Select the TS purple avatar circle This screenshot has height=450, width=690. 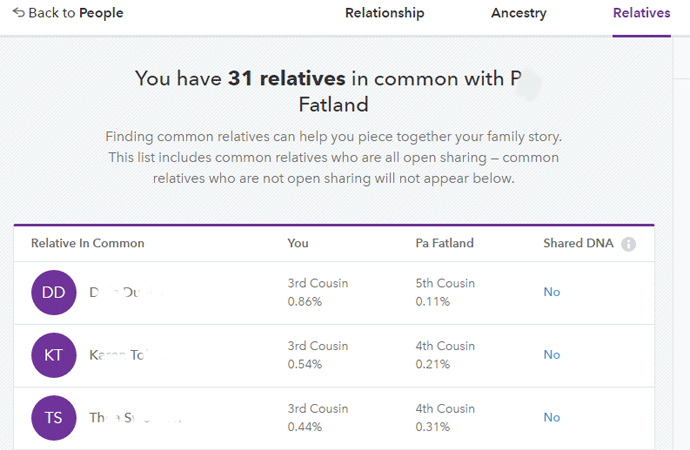pos(54,417)
